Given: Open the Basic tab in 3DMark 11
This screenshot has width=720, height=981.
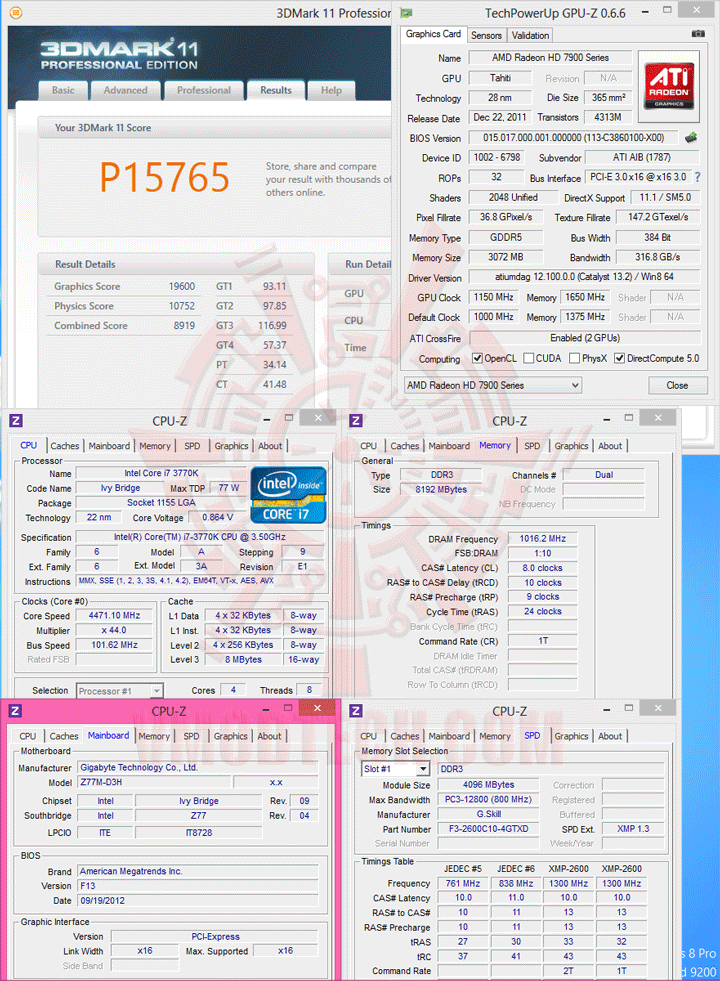Looking at the screenshot, I should [x=63, y=90].
